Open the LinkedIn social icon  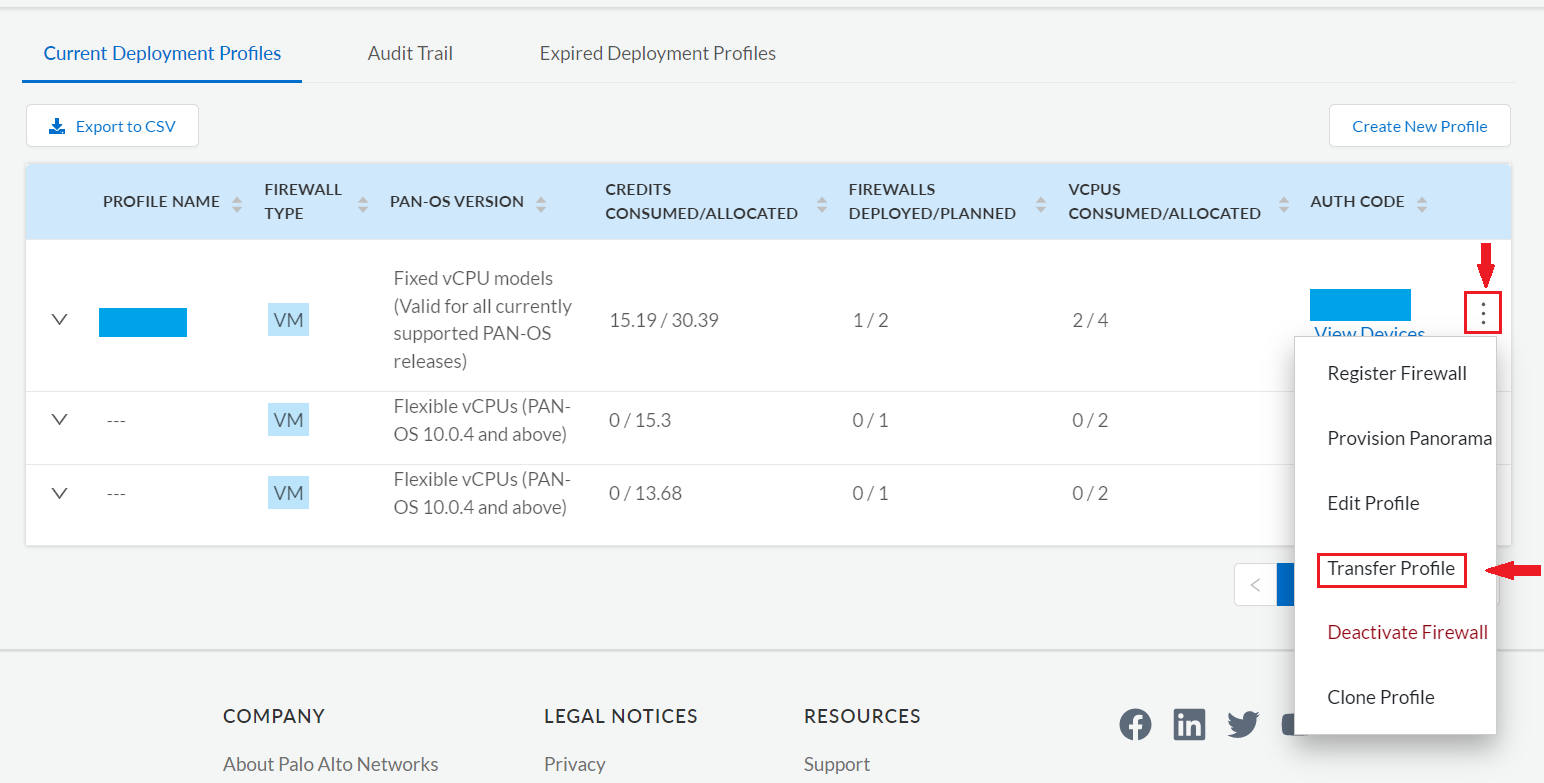pos(1189,724)
